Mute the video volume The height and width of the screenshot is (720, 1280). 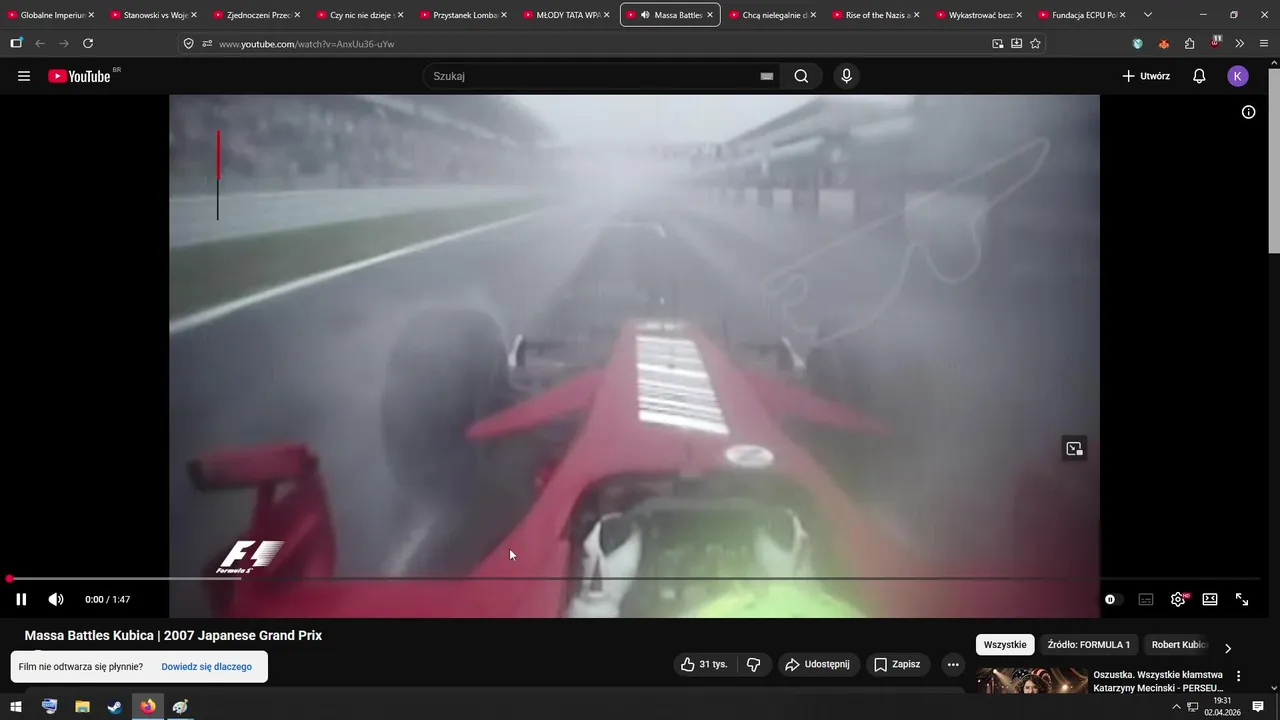[x=56, y=599]
